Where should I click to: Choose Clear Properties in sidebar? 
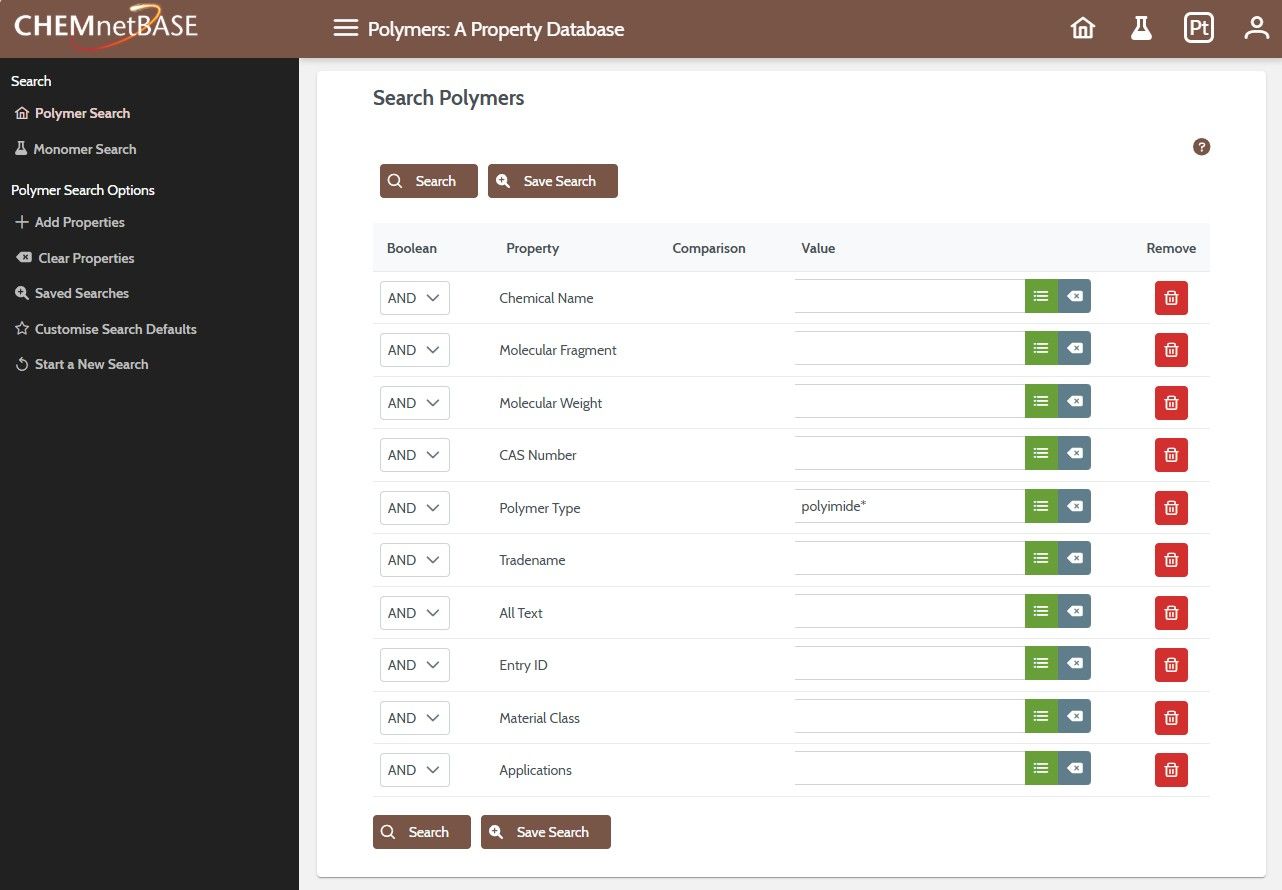75,258
